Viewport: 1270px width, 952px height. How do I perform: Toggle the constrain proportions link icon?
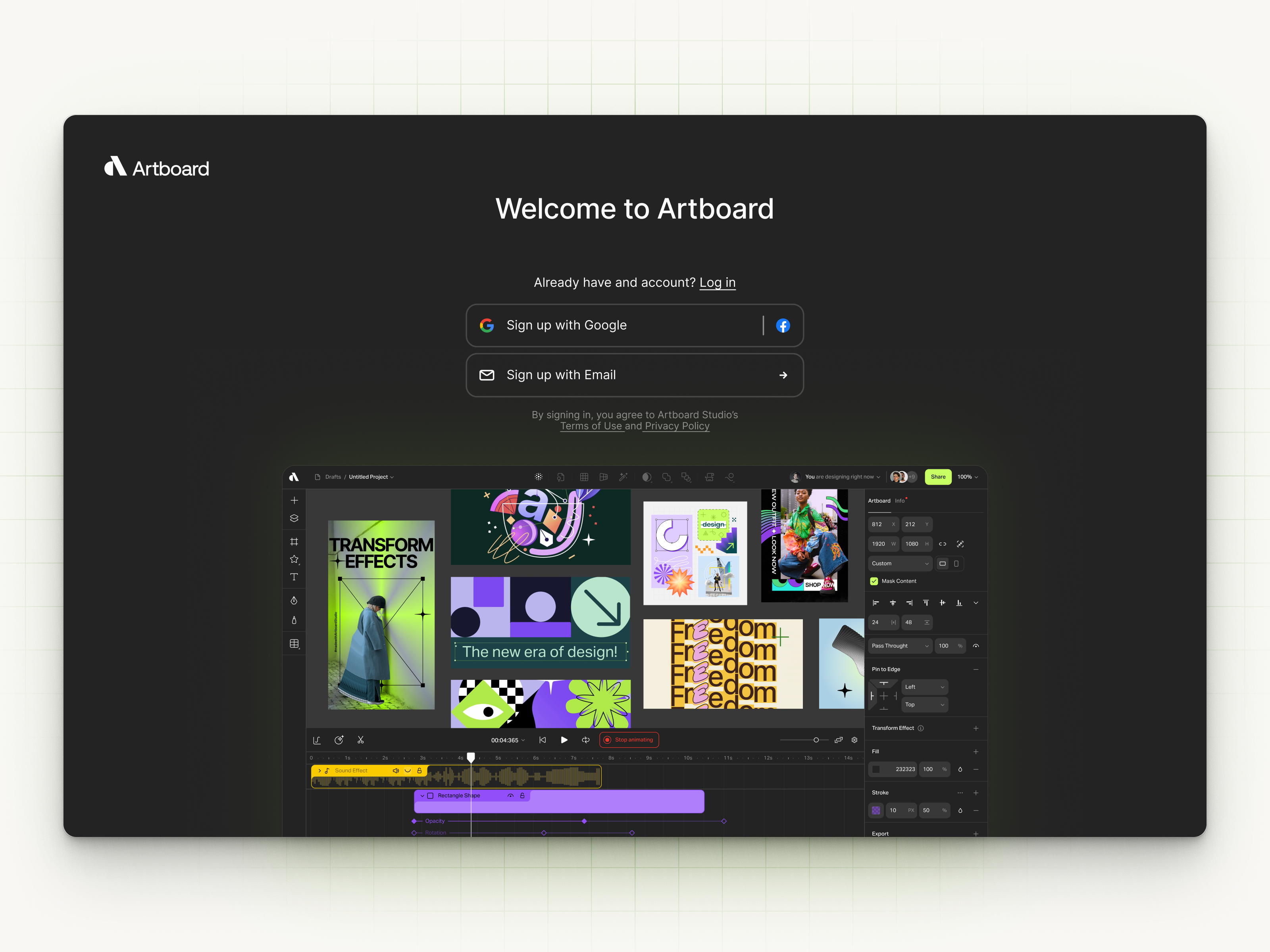click(942, 544)
